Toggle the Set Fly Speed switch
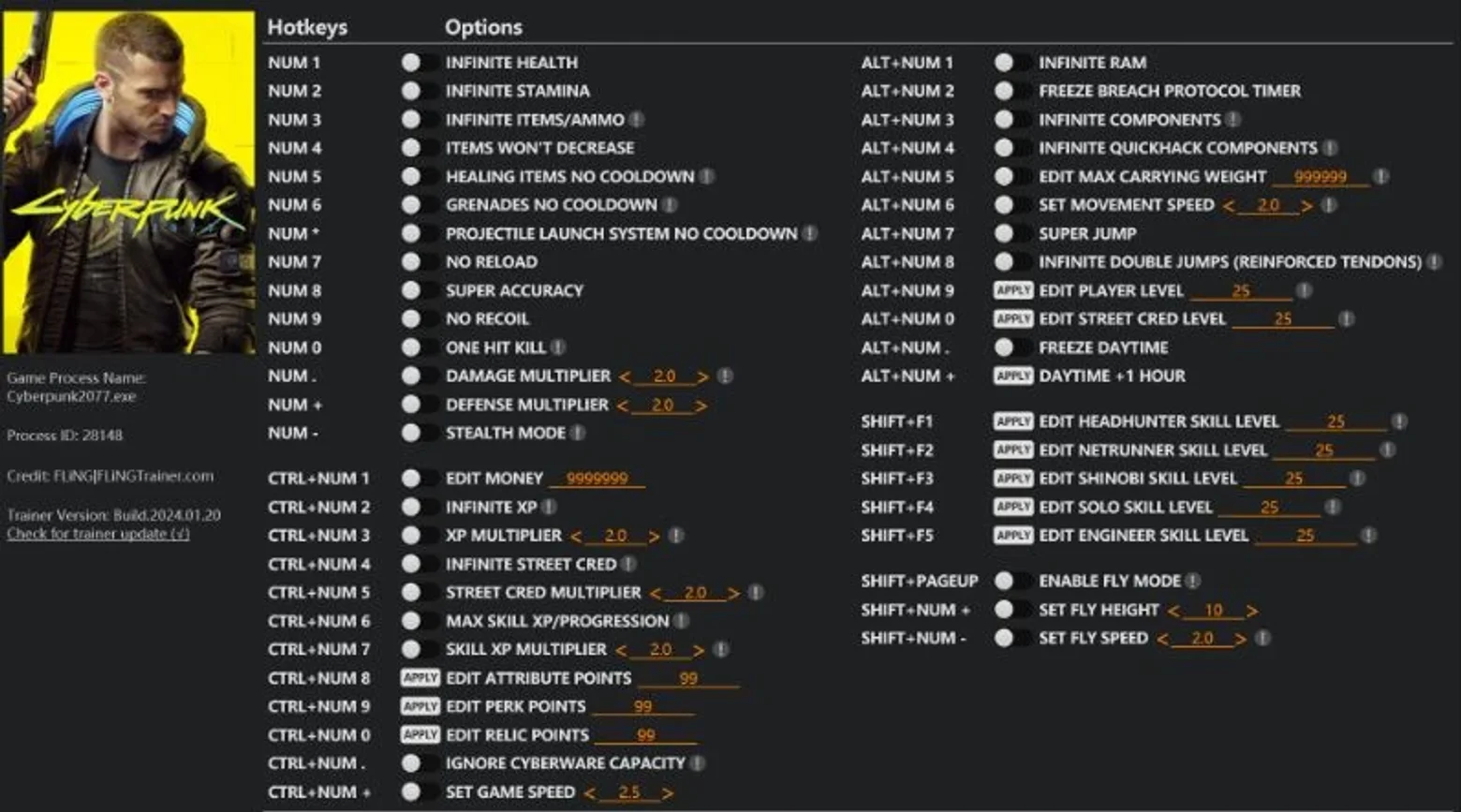The image size is (1461, 812). 1011,638
